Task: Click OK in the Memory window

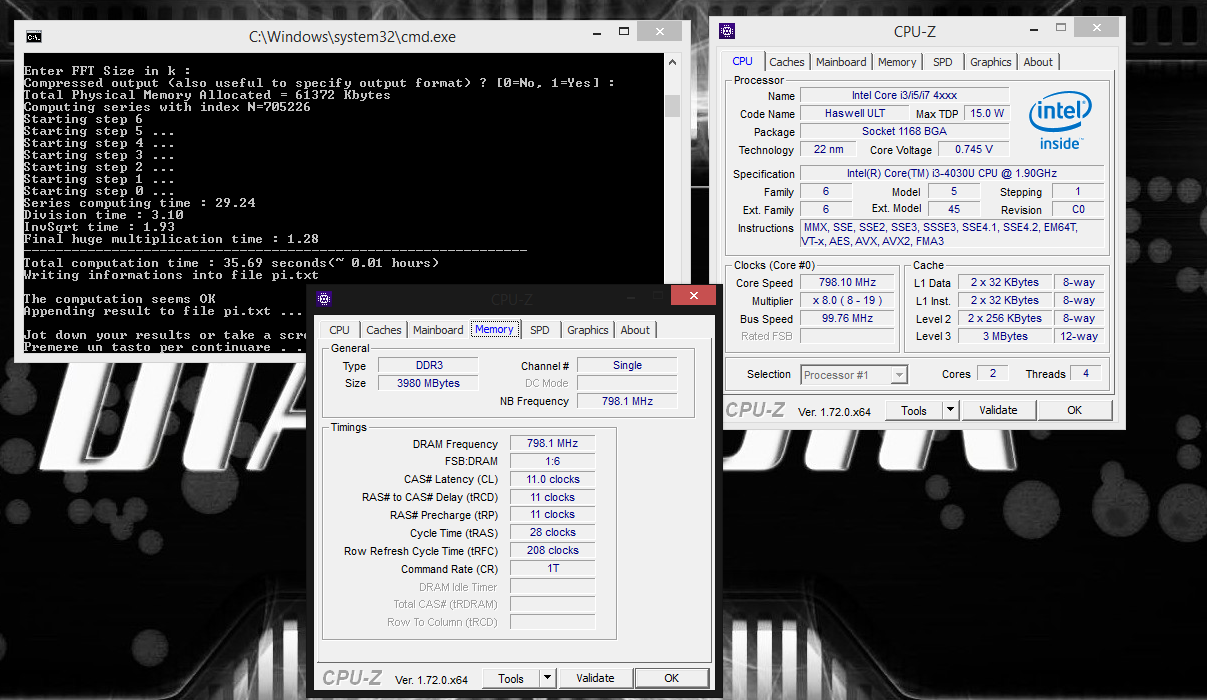Action: pos(672,678)
